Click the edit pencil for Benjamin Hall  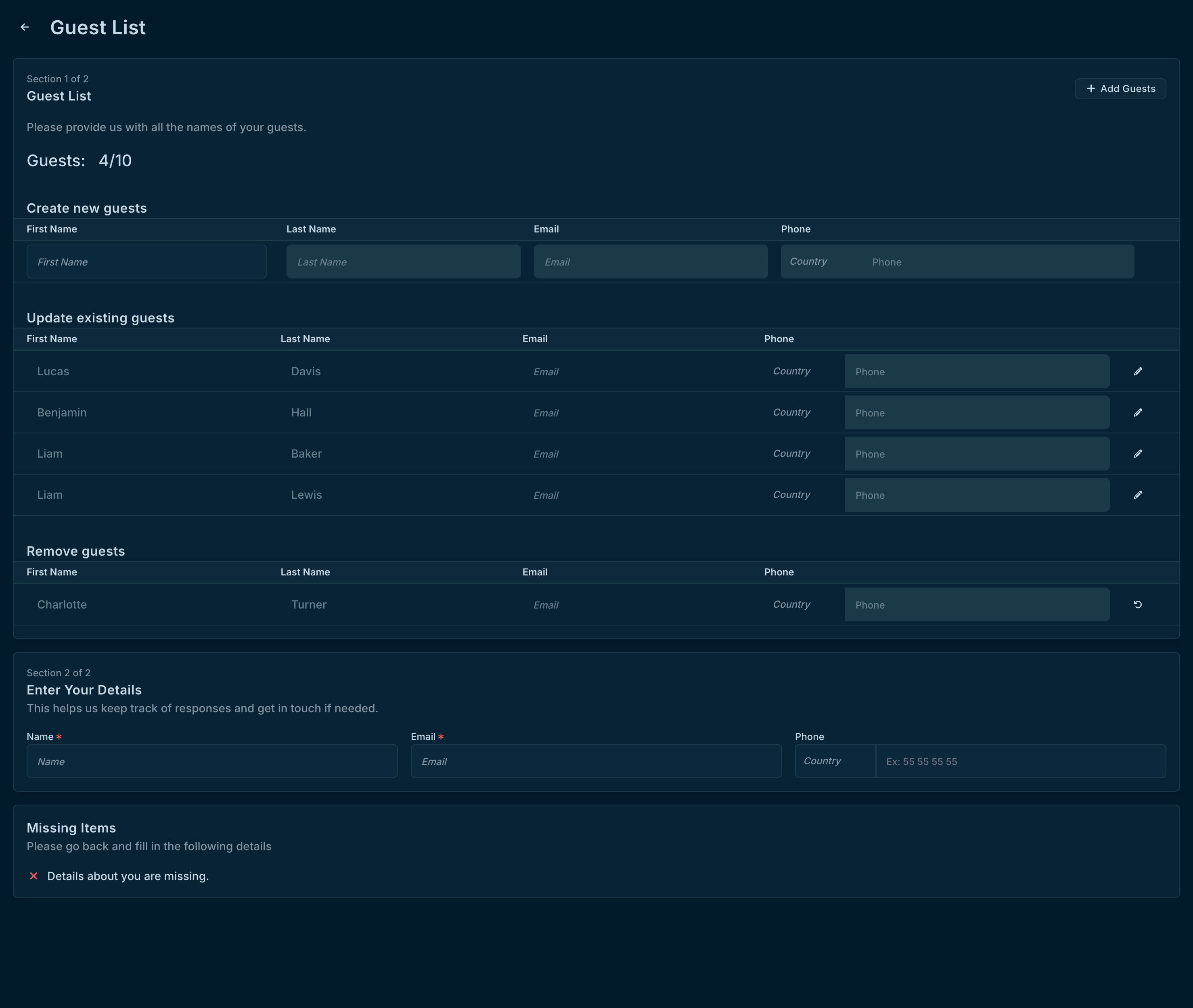(1138, 412)
